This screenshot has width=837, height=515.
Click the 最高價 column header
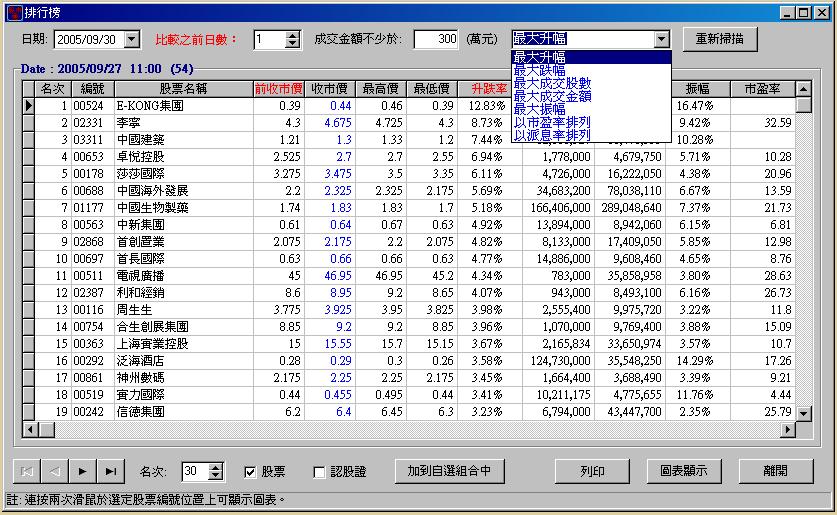pyautogui.click(x=381, y=89)
